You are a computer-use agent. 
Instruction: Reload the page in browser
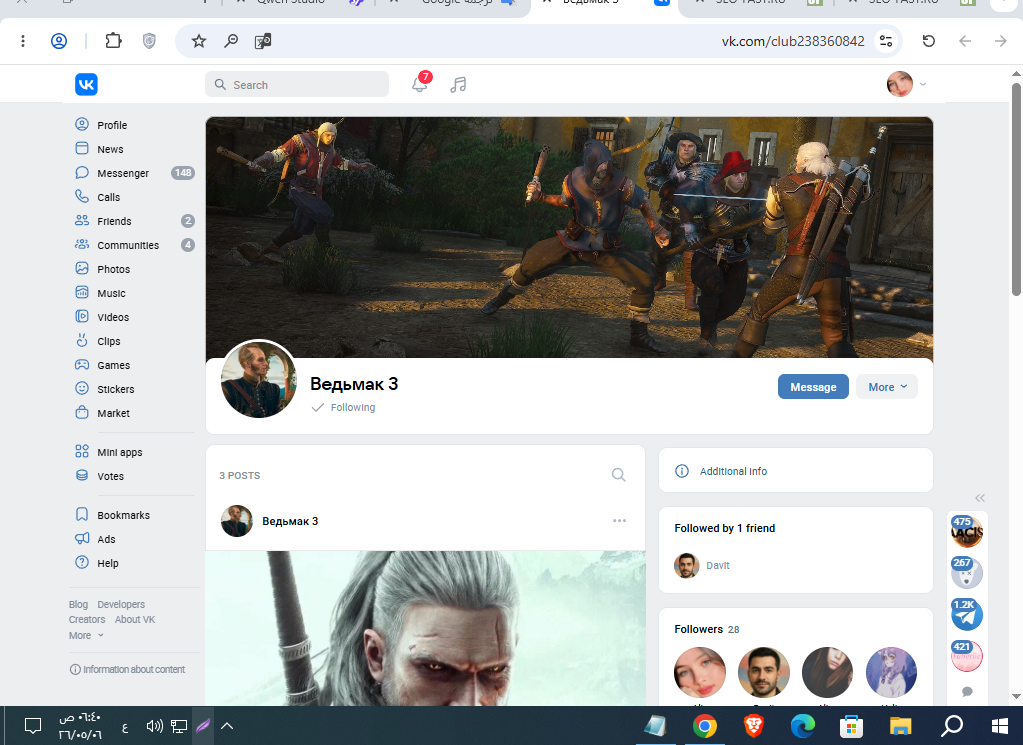[929, 41]
